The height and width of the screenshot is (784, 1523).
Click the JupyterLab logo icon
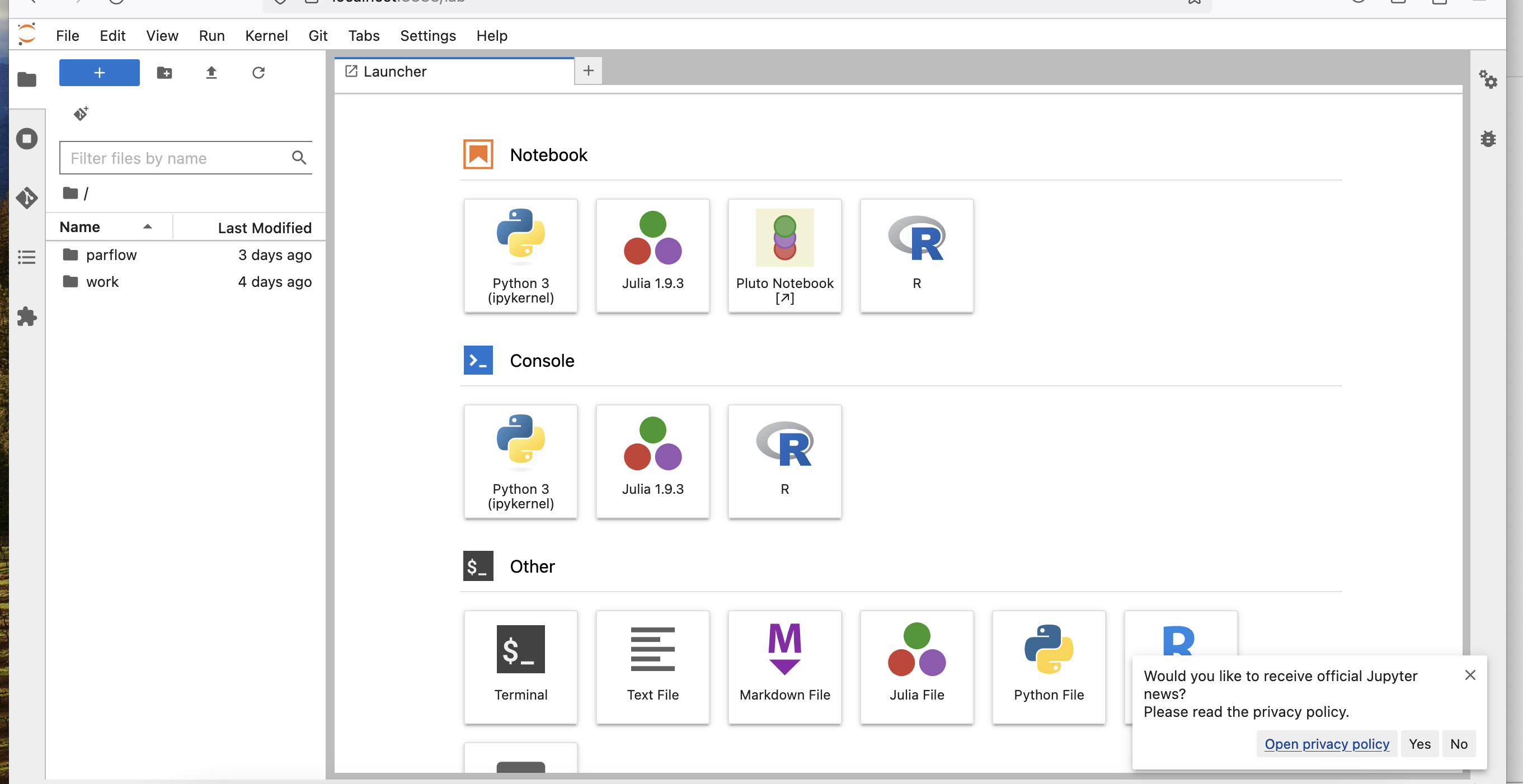pos(27,34)
